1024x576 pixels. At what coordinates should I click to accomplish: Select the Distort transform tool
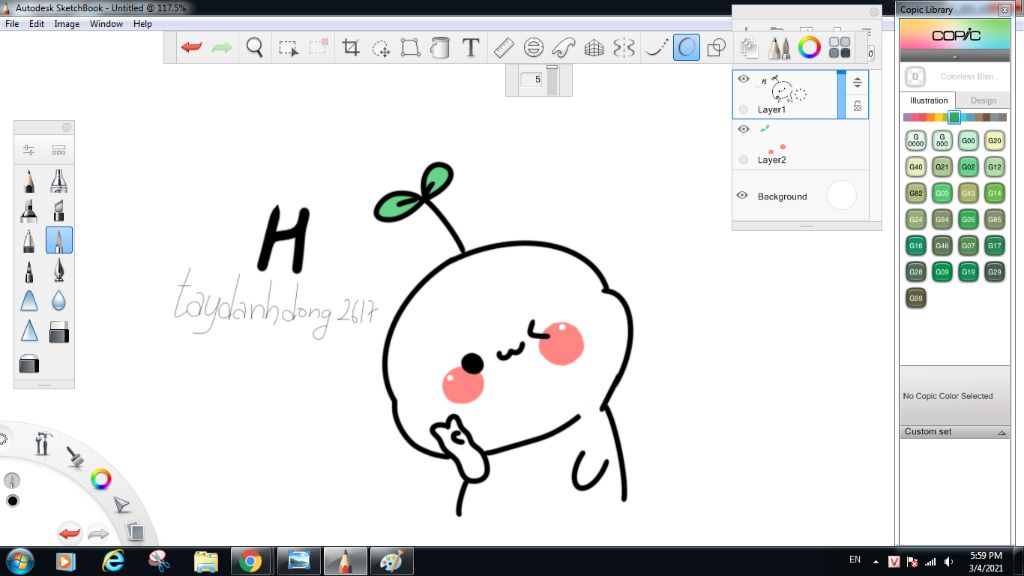[x=410, y=48]
